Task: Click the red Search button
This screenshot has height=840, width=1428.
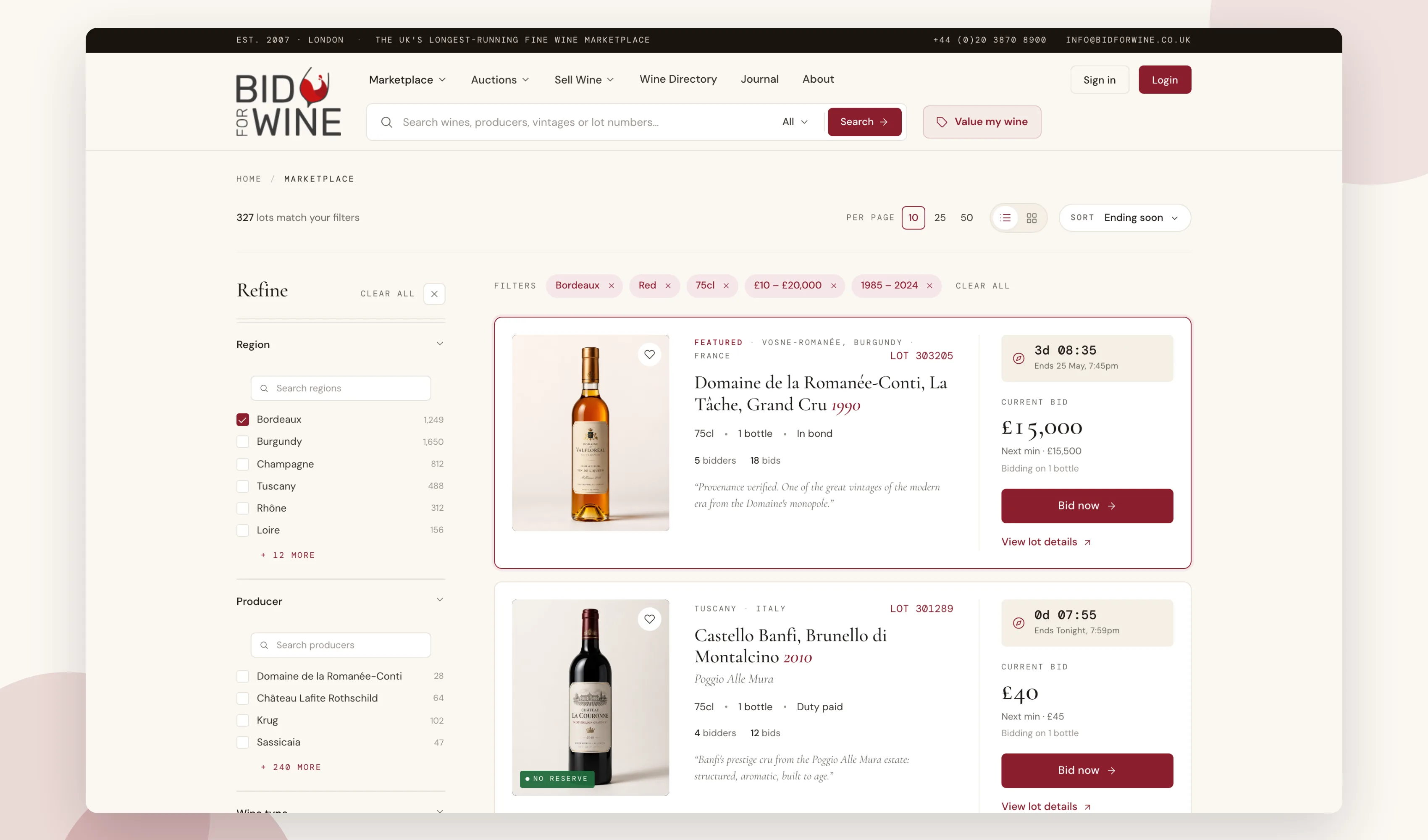Action: (x=864, y=122)
